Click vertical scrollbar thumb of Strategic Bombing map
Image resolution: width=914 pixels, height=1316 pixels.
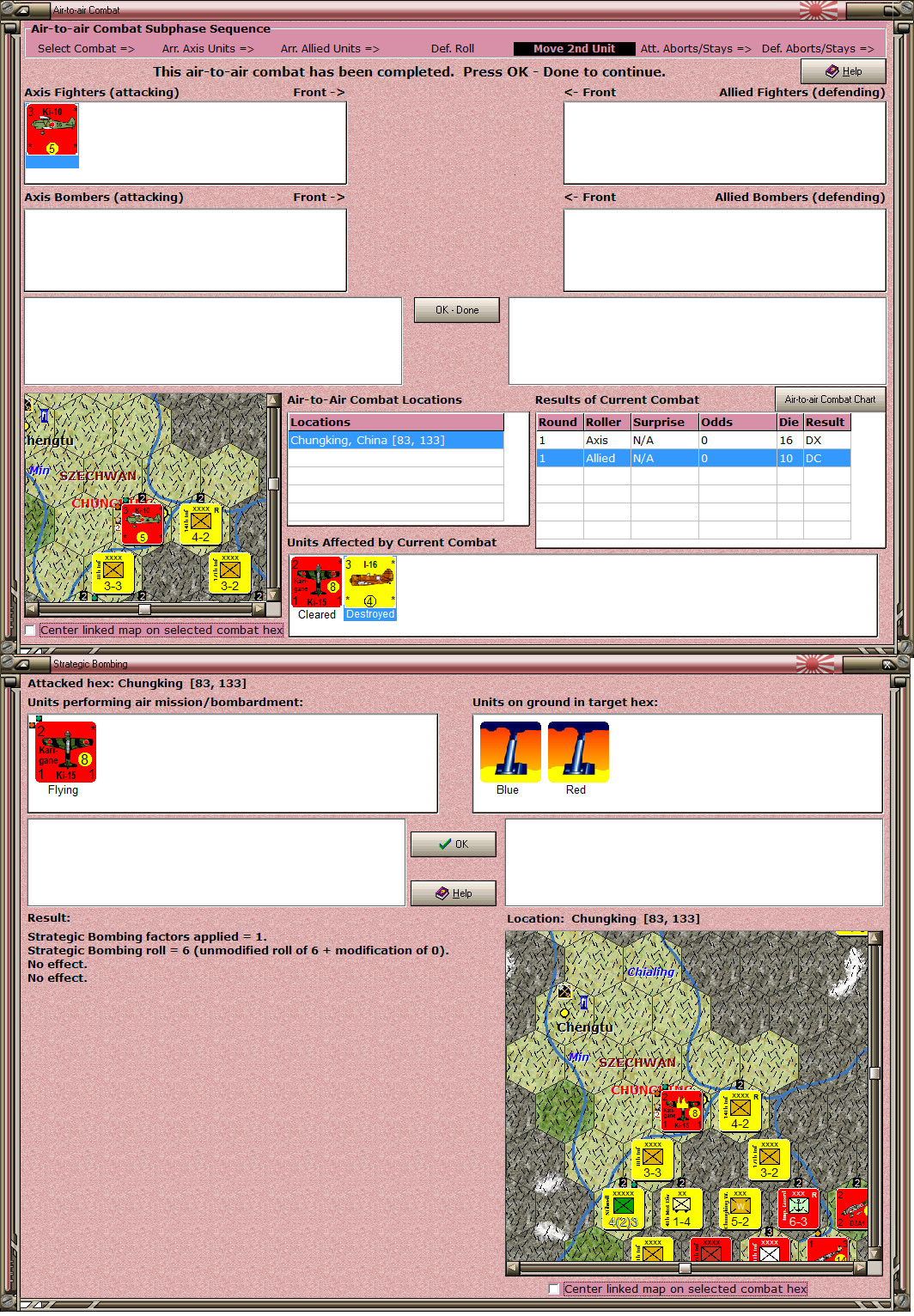point(874,1073)
